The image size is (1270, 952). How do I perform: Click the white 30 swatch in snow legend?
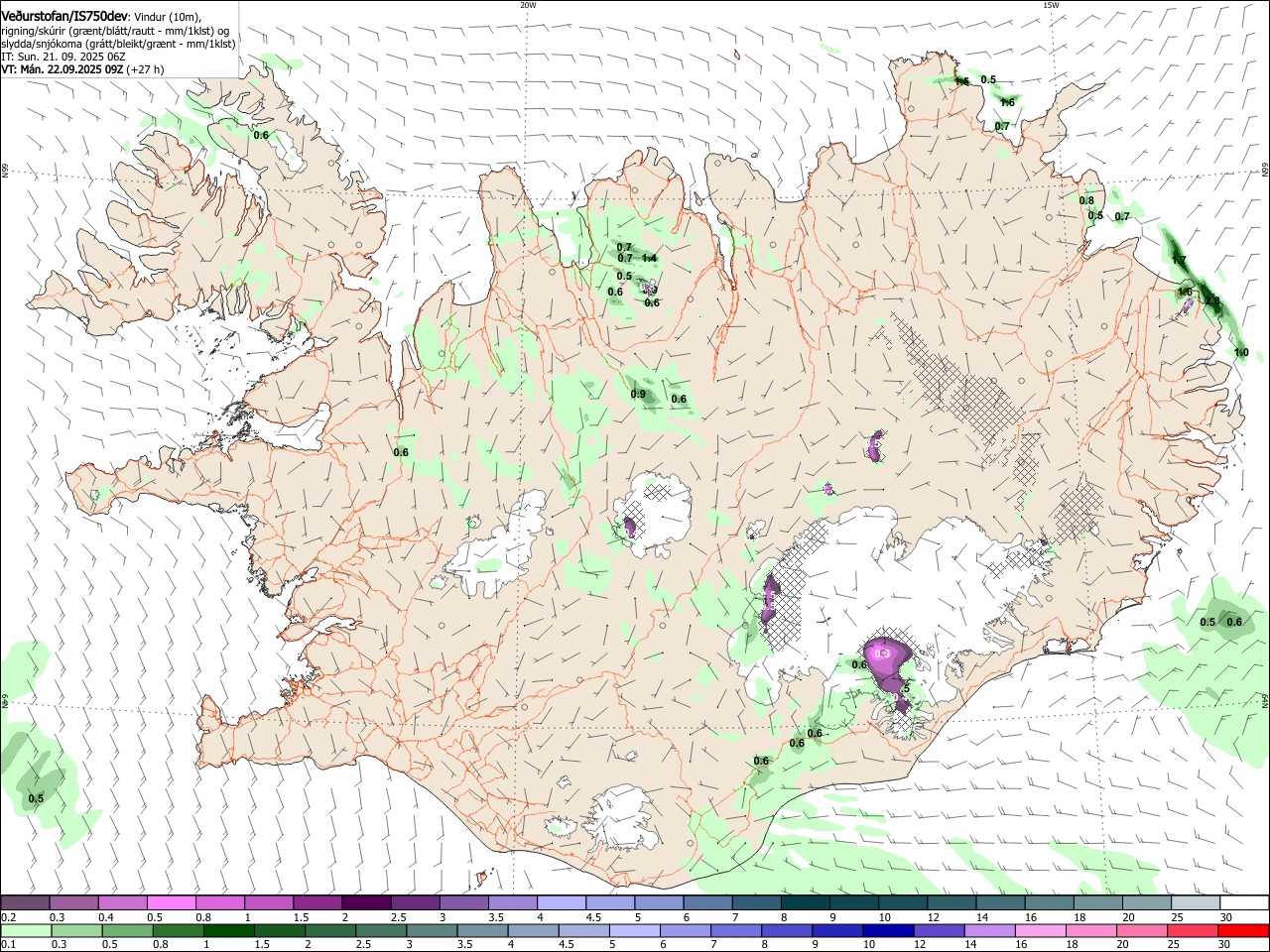(1244, 902)
